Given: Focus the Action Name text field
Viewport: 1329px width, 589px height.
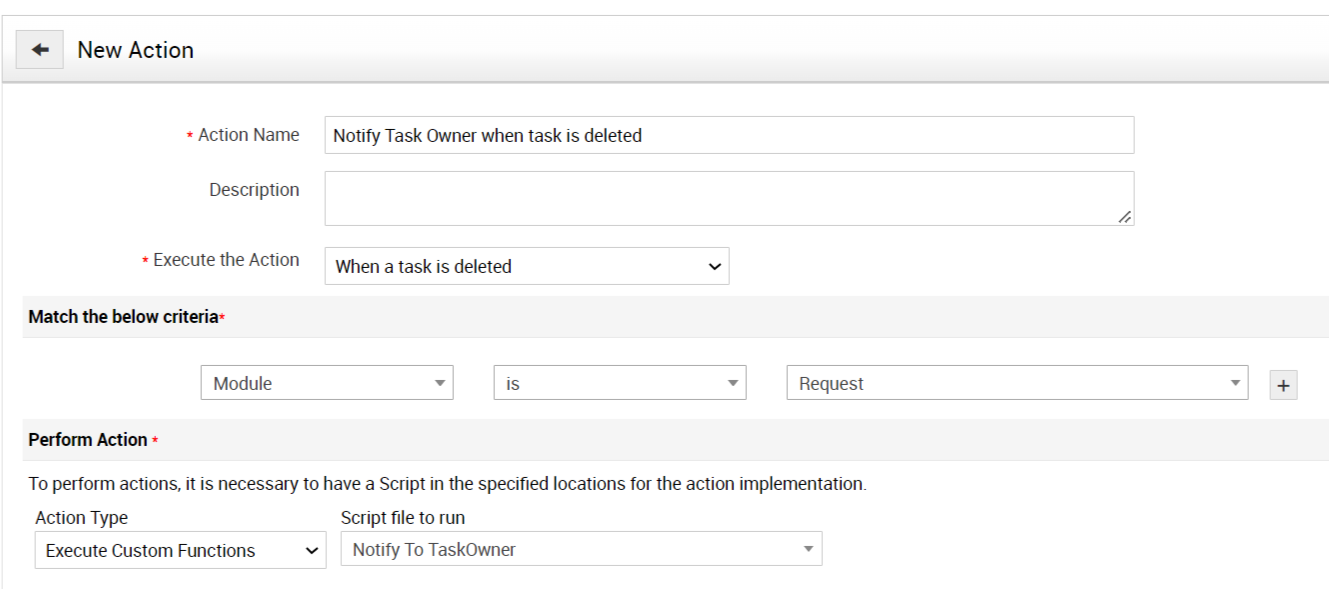Looking at the screenshot, I should pyautogui.click(x=728, y=135).
